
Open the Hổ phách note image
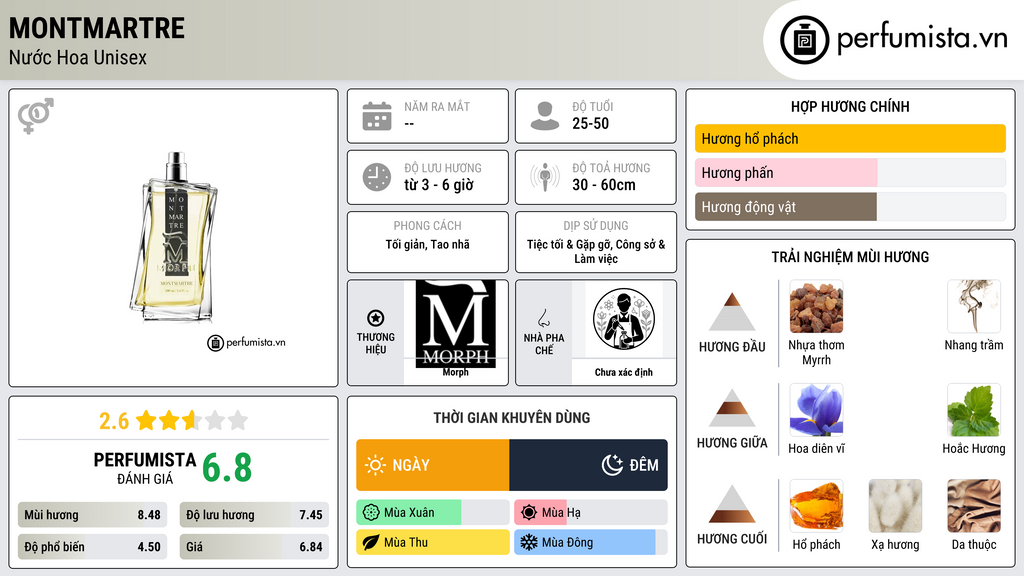816,506
